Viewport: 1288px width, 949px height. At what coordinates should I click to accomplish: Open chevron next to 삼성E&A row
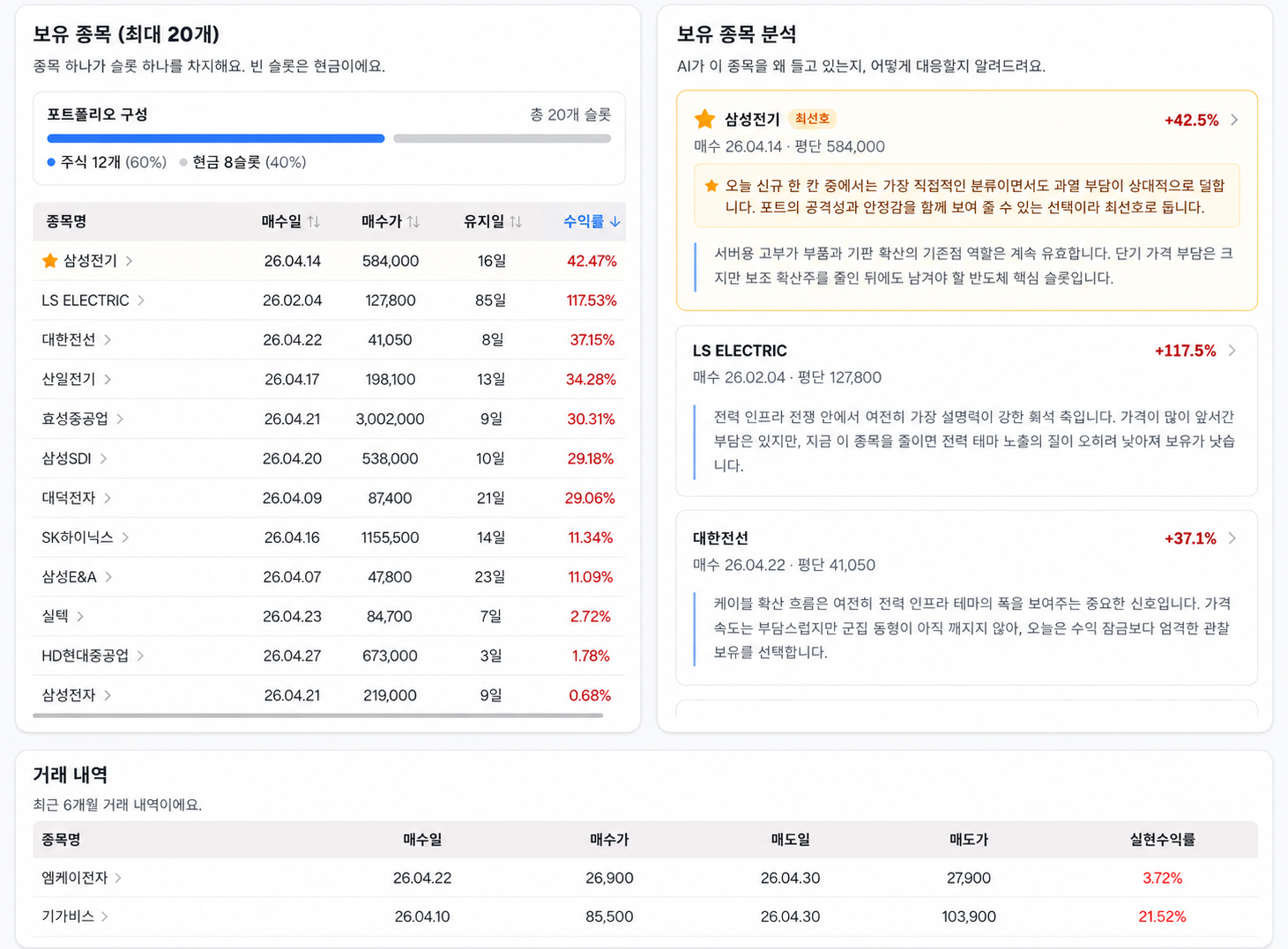pyautogui.click(x=108, y=577)
